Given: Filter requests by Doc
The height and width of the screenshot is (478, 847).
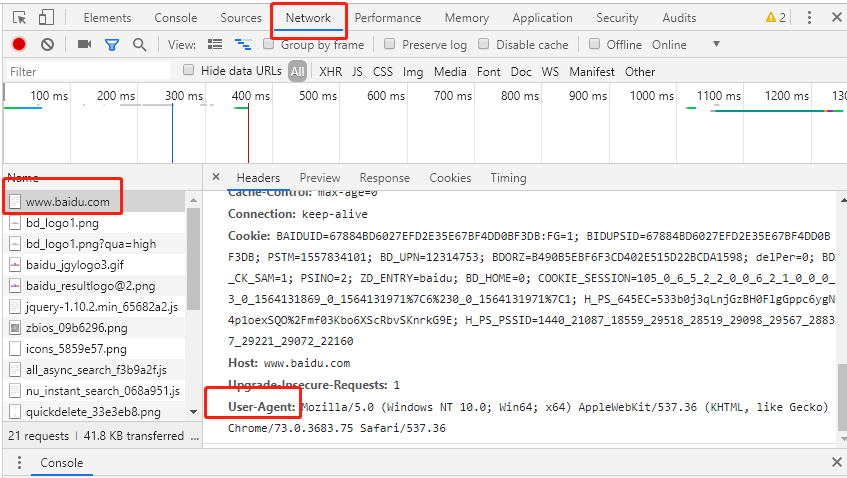Looking at the screenshot, I should coord(521,71).
